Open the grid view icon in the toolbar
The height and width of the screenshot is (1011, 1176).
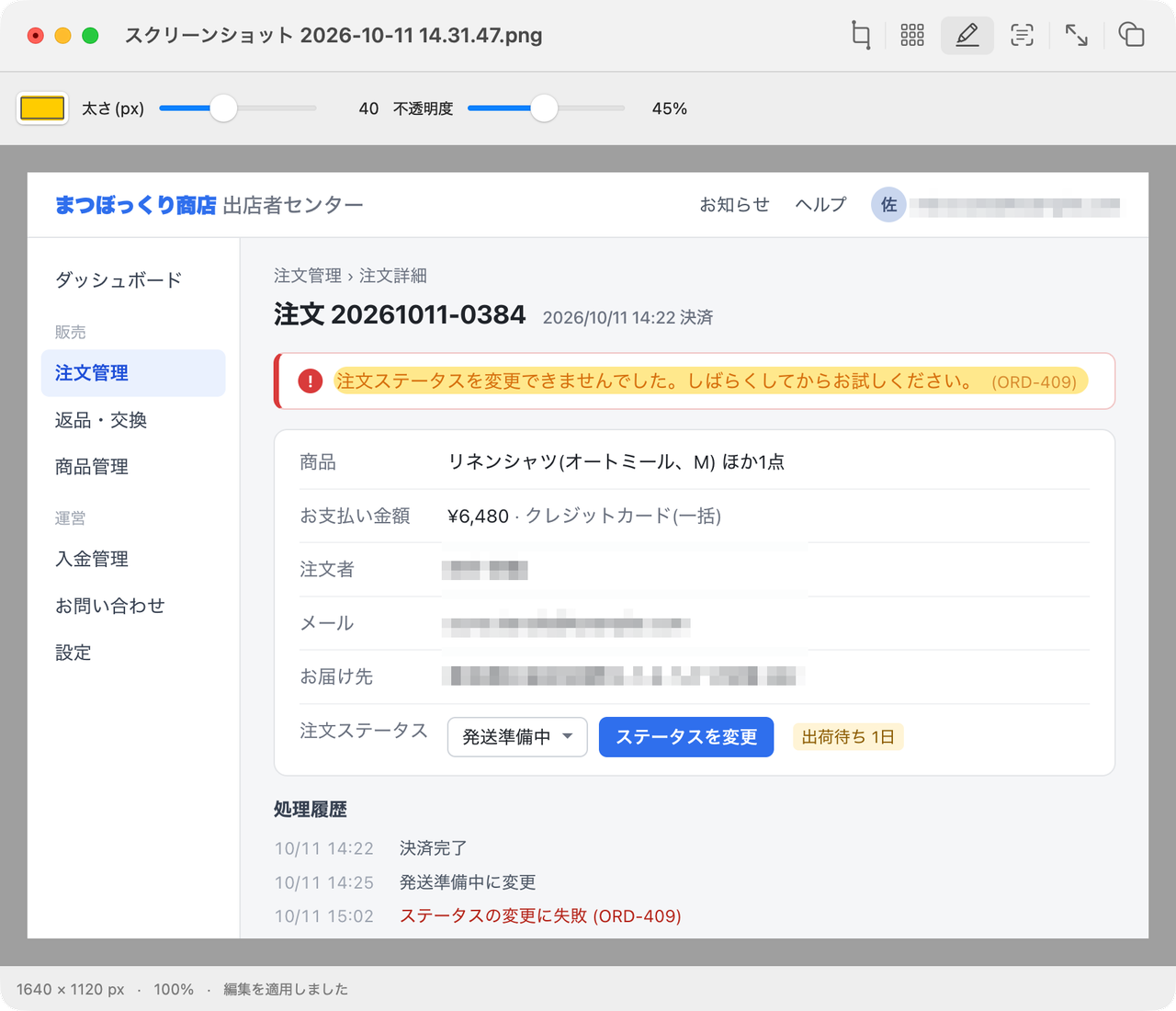(x=912, y=36)
